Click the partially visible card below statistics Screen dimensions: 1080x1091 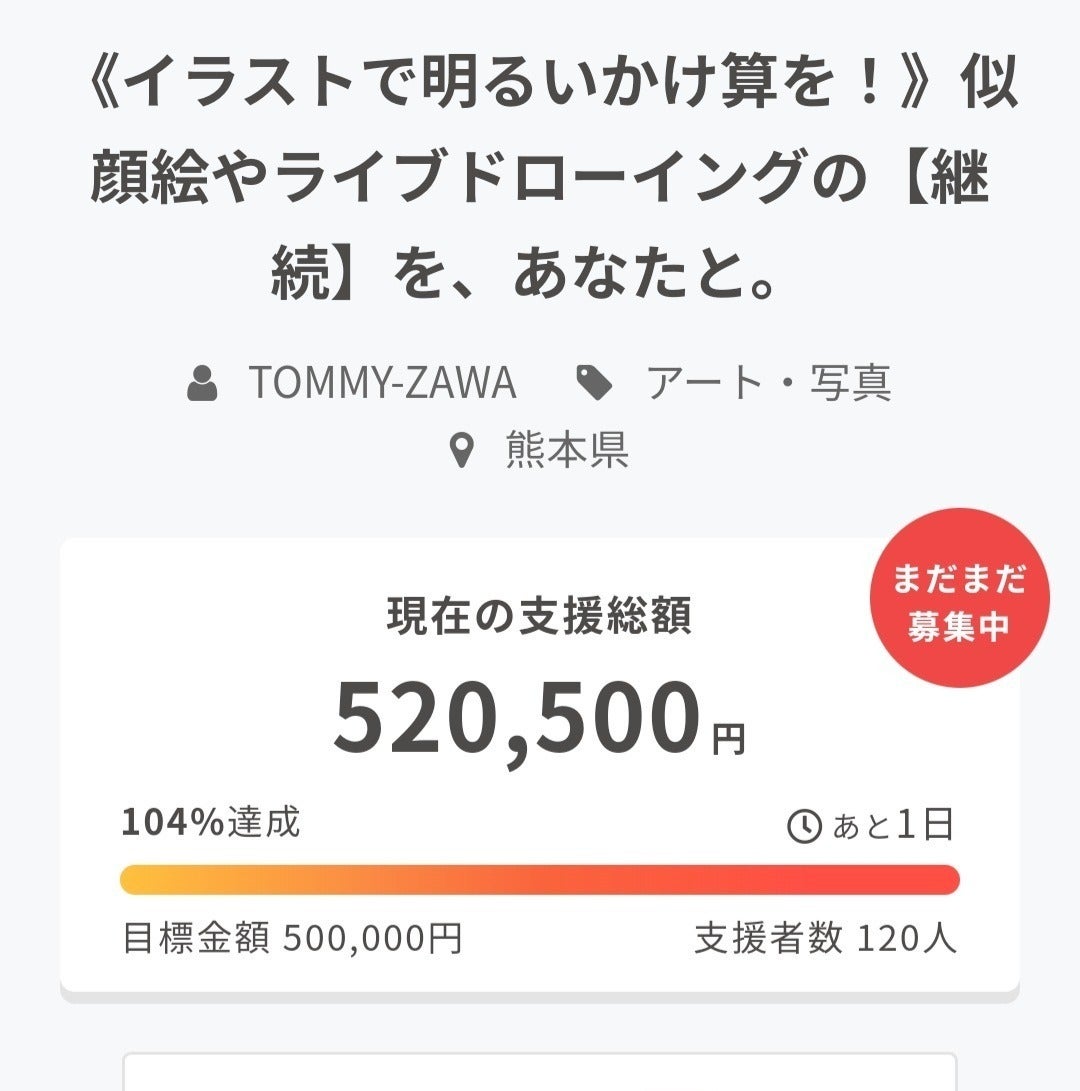click(x=540, y=1075)
